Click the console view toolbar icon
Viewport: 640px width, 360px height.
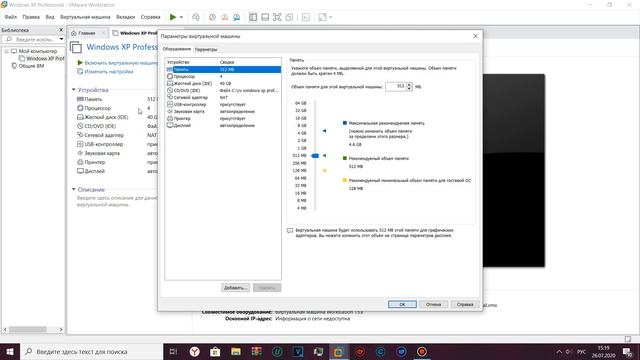pyautogui.click(x=306, y=17)
